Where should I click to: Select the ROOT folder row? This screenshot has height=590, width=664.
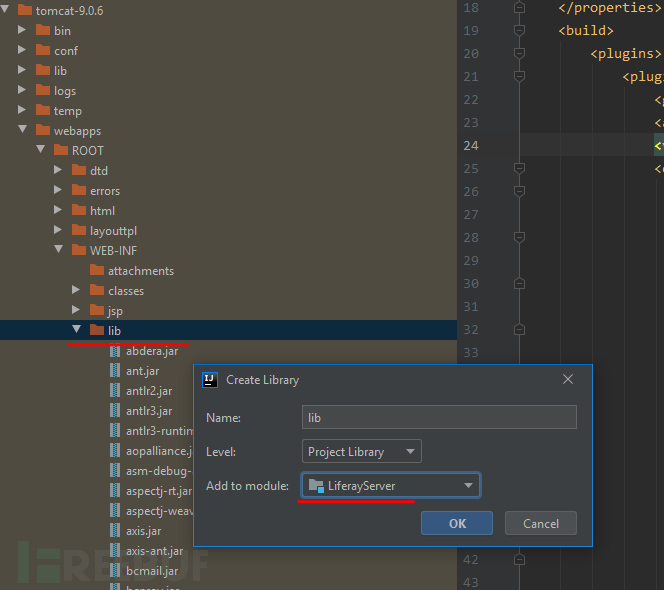click(x=228, y=150)
